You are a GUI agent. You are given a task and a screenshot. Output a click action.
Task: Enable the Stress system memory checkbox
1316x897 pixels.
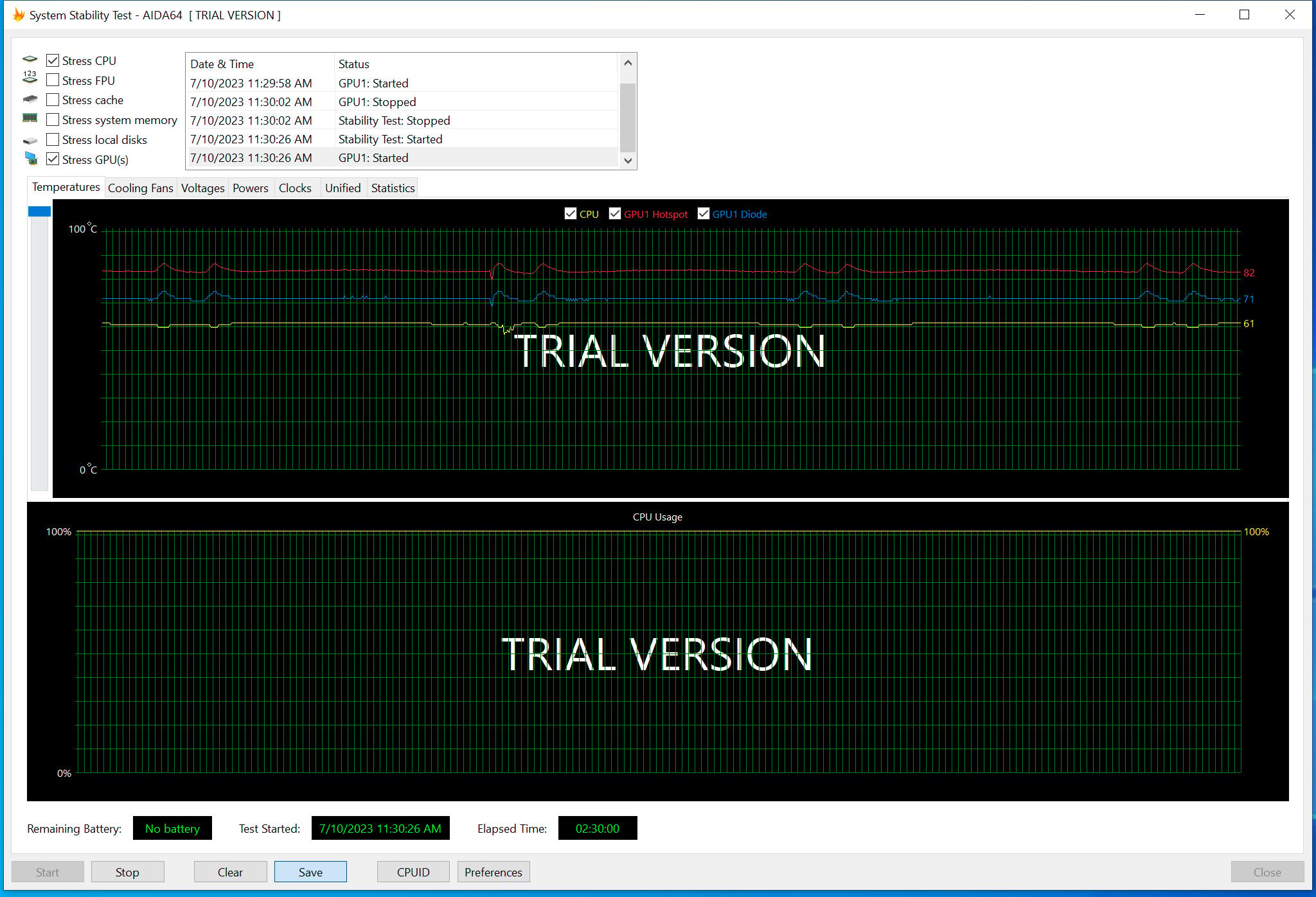[x=53, y=120]
